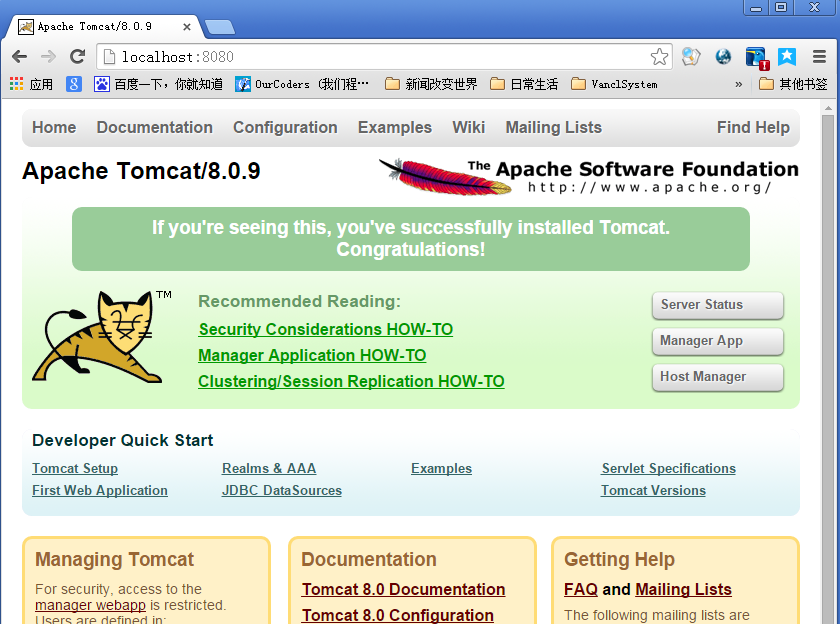Click the browser forward arrow
This screenshot has width=840, height=624.
(x=48, y=56)
